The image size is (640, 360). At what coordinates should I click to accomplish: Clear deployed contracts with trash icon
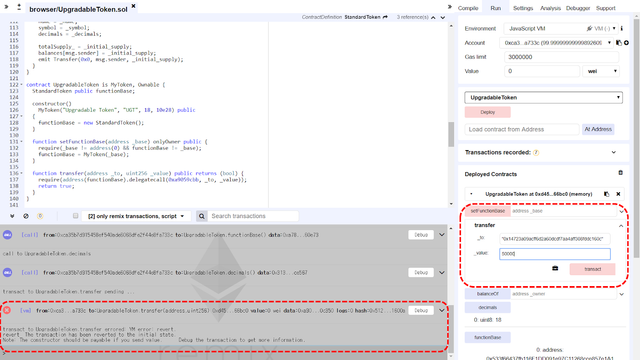[620, 173]
